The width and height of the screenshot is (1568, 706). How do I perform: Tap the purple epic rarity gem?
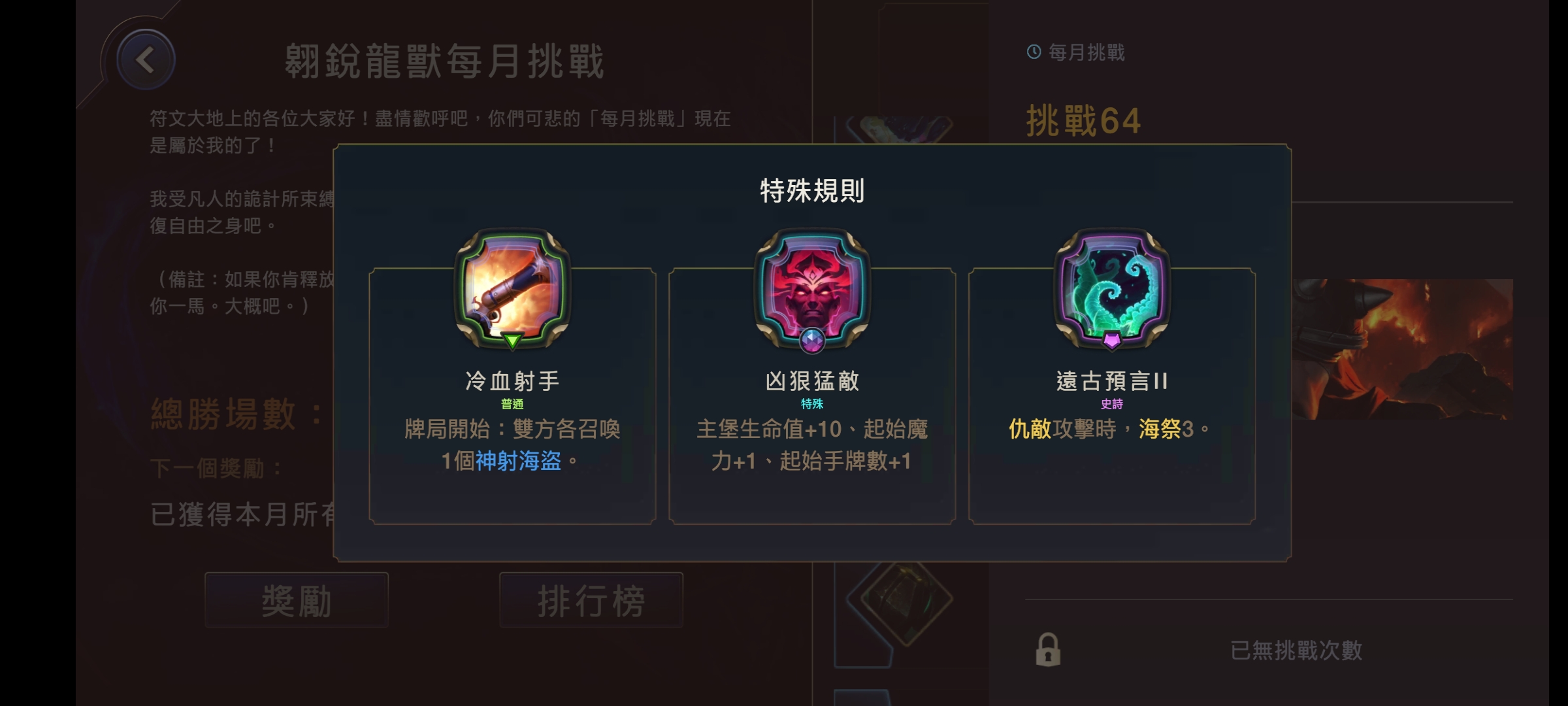pyautogui.click(x=1112, y=340)
